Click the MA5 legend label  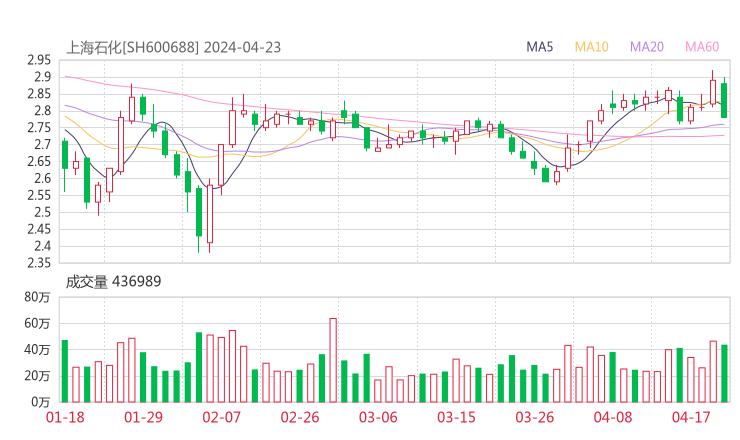(x=539, y=47)
